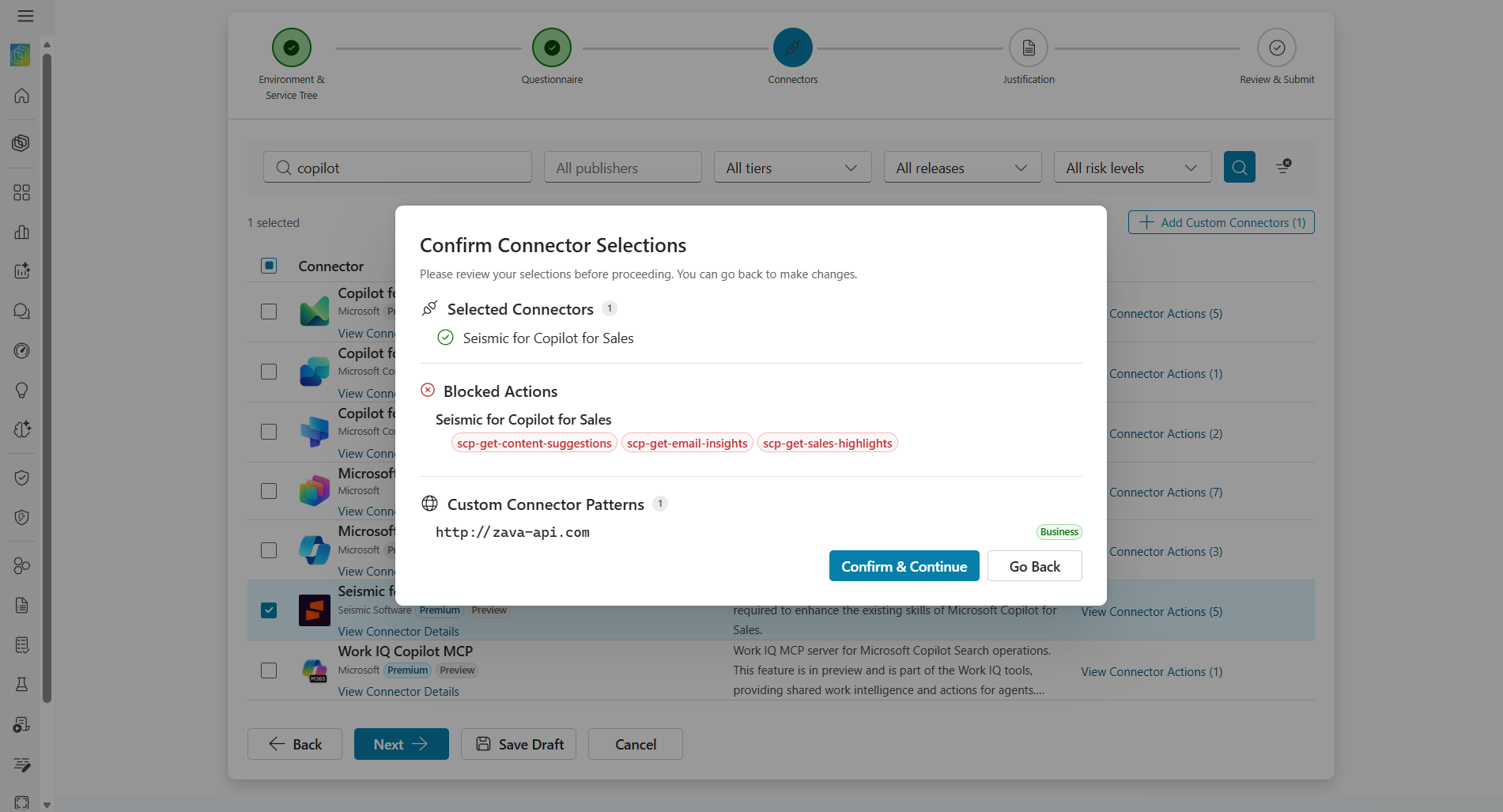Image resolution: width=1503 pixels, height=812 pixels.
Task: Go to the Justification step
Action: click(x=1029, y=47)
